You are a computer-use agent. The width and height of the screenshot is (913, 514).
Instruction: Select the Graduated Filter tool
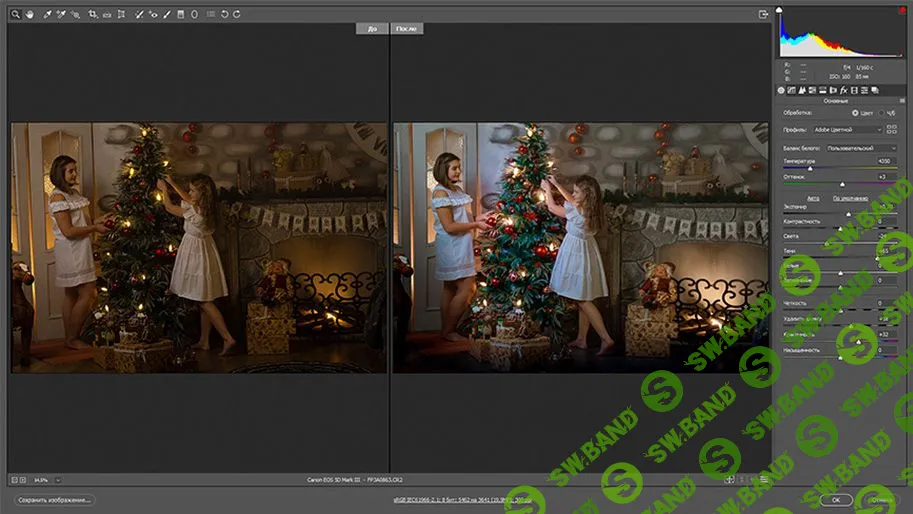pos(181,14)
